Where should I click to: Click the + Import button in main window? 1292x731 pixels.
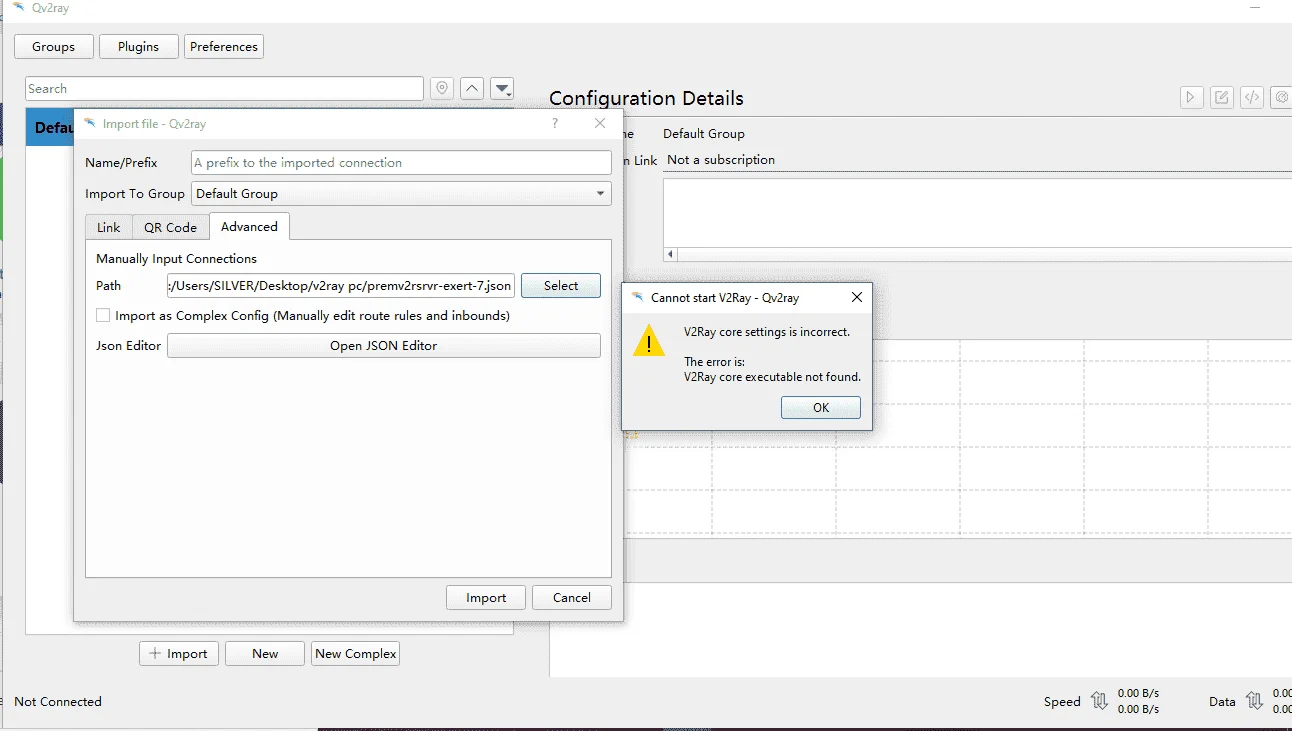pyautogui.click(x=179, y=653)
